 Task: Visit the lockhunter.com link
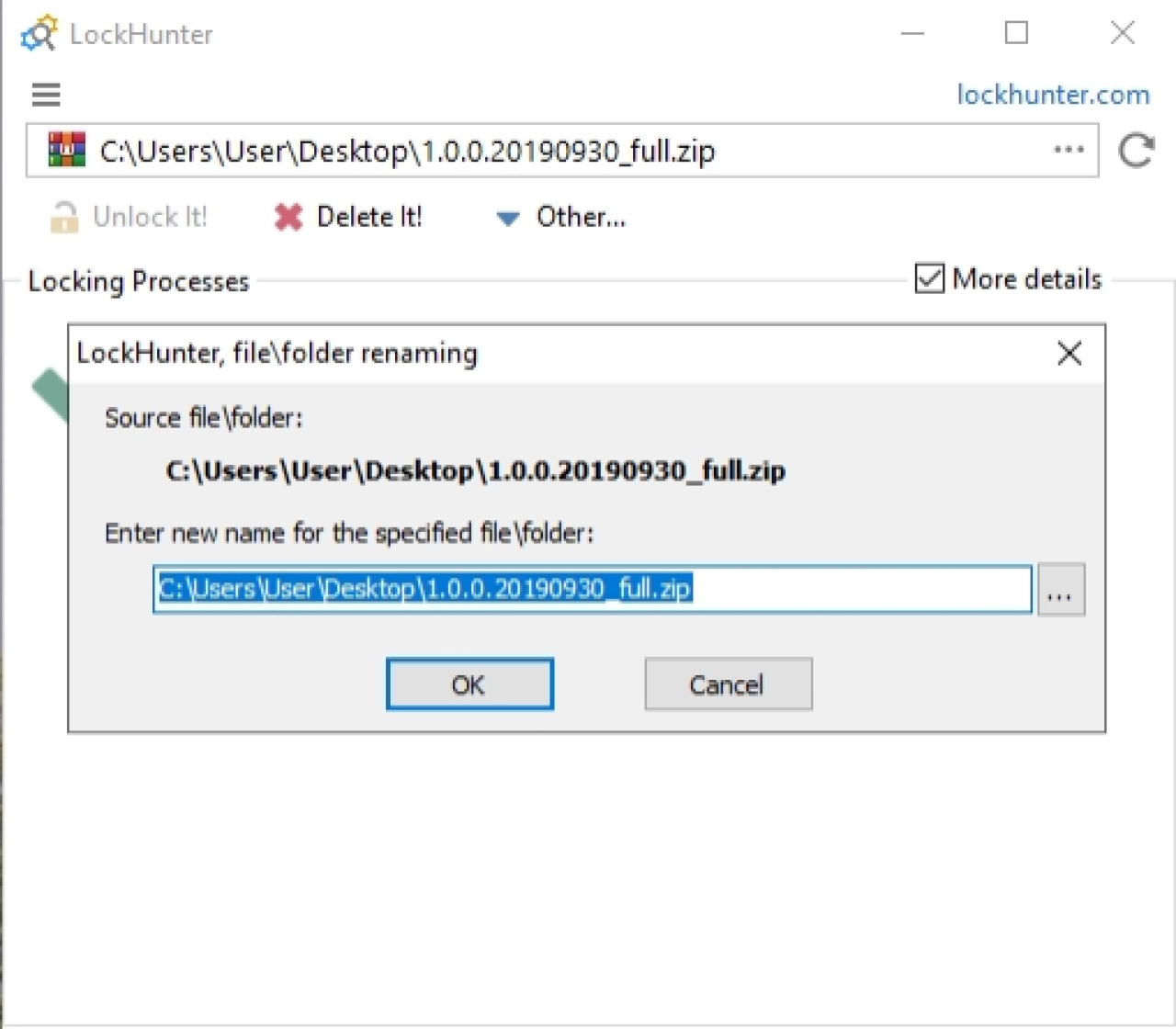1053,95
